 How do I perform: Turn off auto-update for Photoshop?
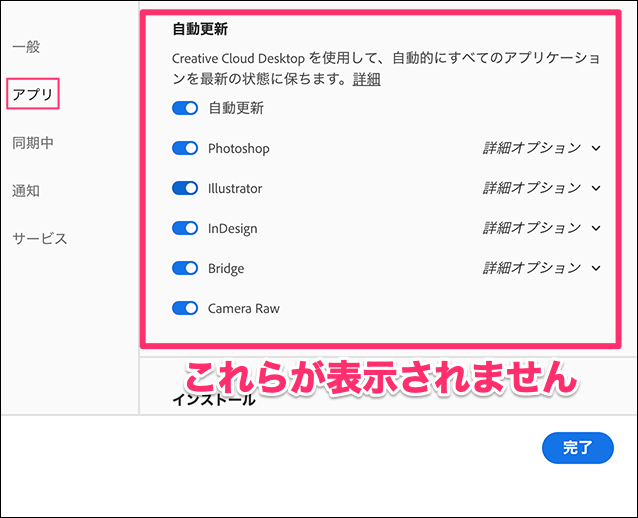tap(185, 148)
